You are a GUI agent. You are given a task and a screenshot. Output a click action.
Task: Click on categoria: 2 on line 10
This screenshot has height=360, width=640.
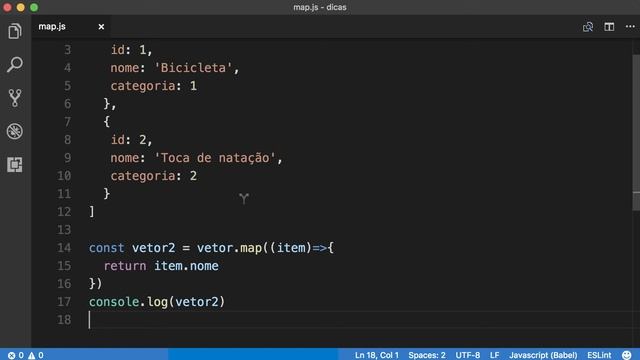(153, 176)
